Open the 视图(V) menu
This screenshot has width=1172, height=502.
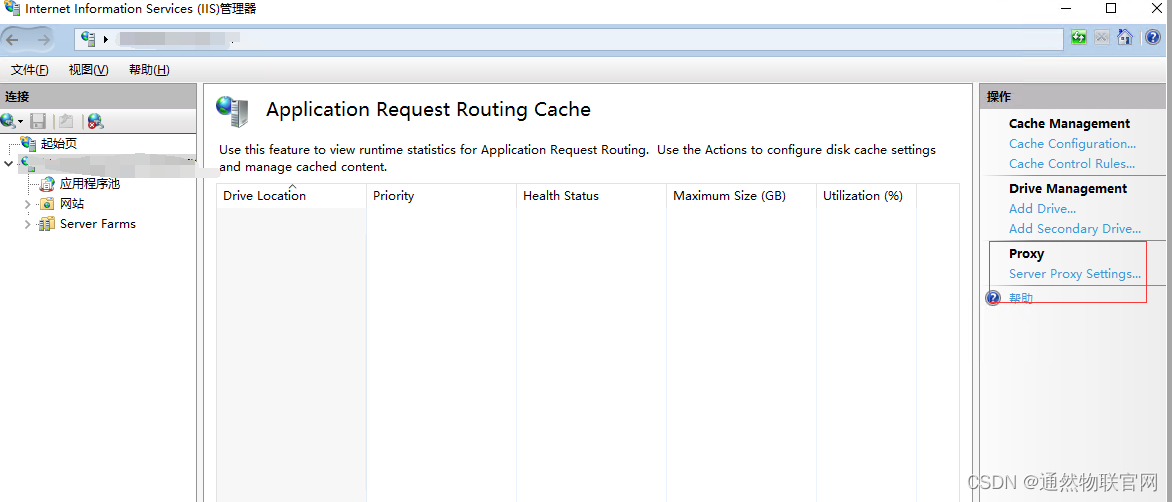tap(88, 69)
